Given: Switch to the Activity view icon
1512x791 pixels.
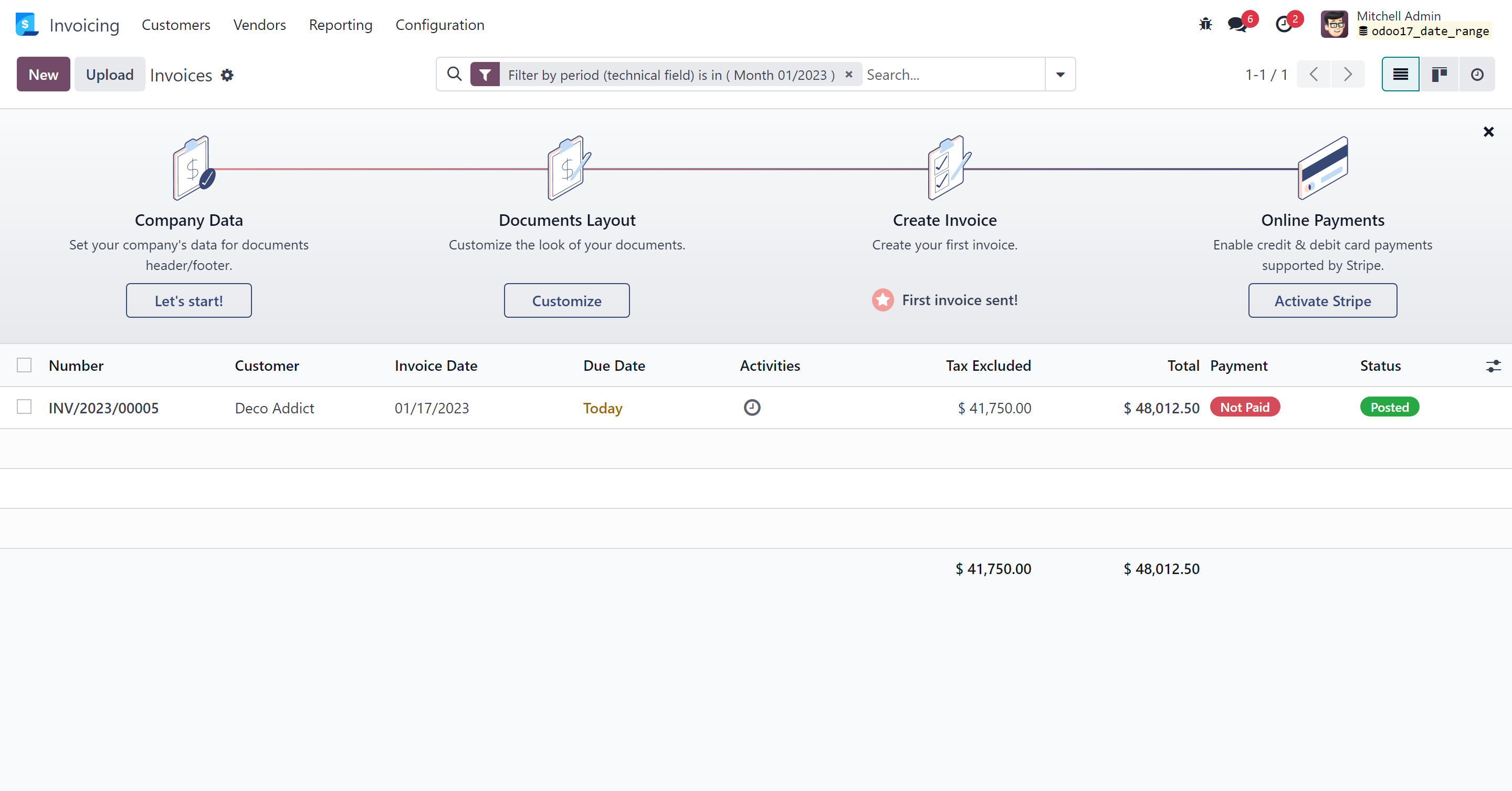Looking at the screenshot, I should (1477, 74).
